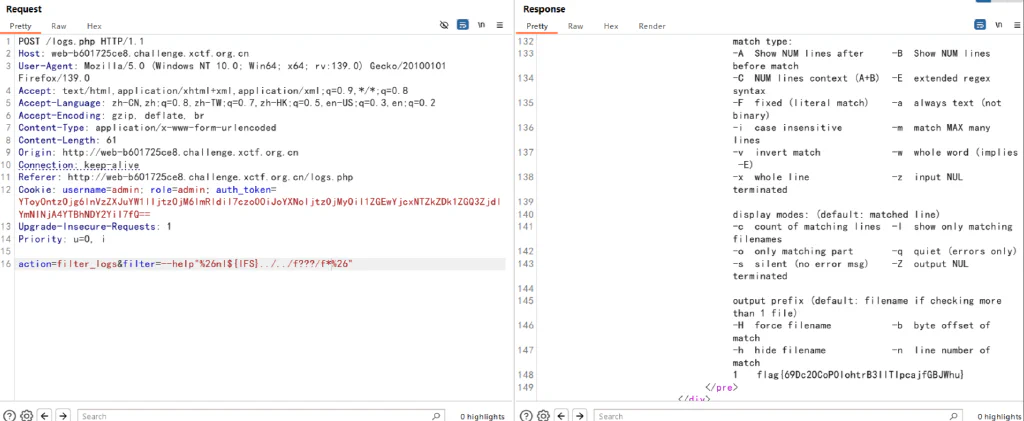Click 'Upgrade-Insecure-Requests: 1' header
This screenshot has width=1024, height=421.
coord(95,226)
